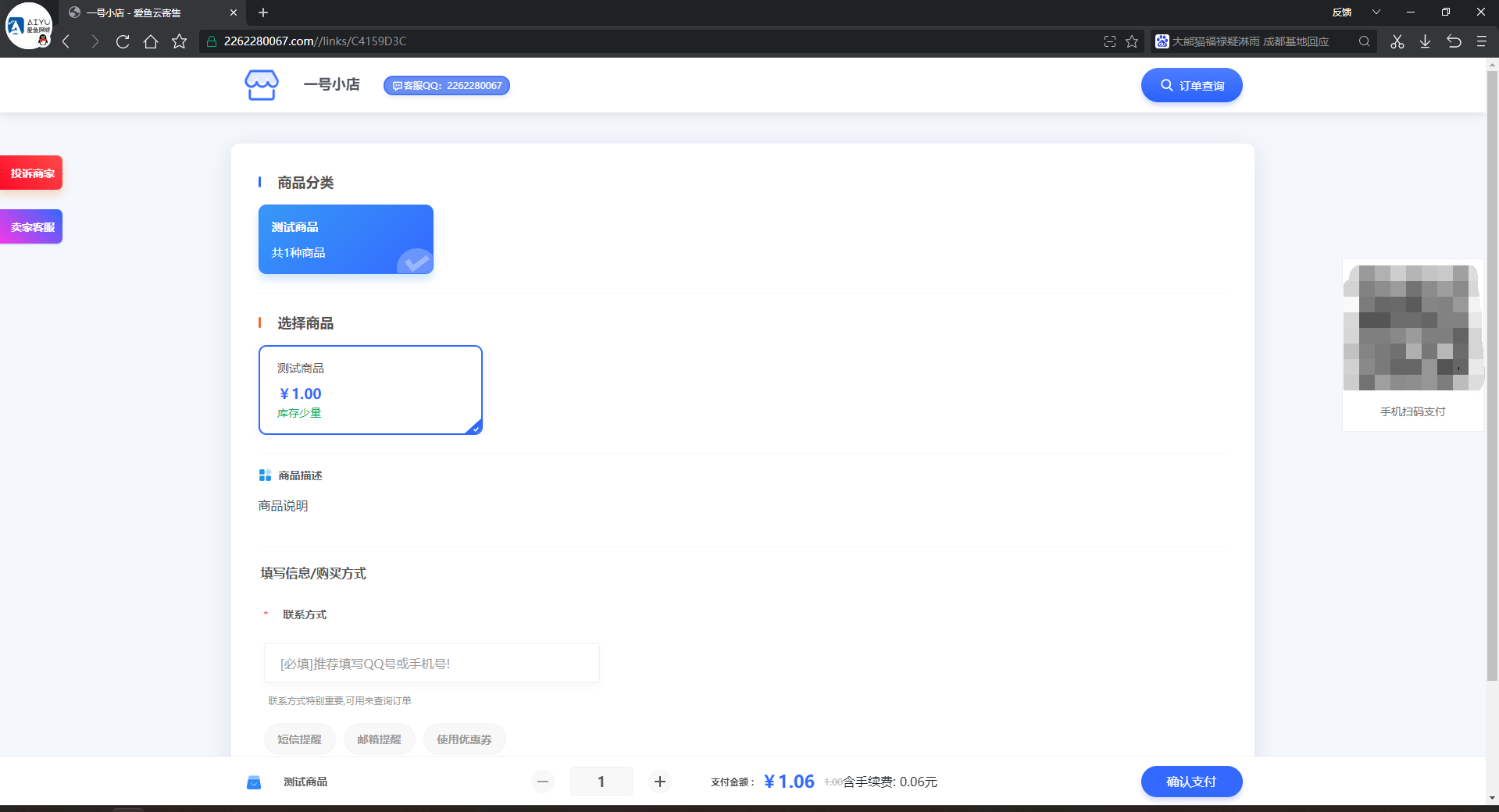Select the 测试商品 ¥1.00 product card

click(x=370, y=390)
